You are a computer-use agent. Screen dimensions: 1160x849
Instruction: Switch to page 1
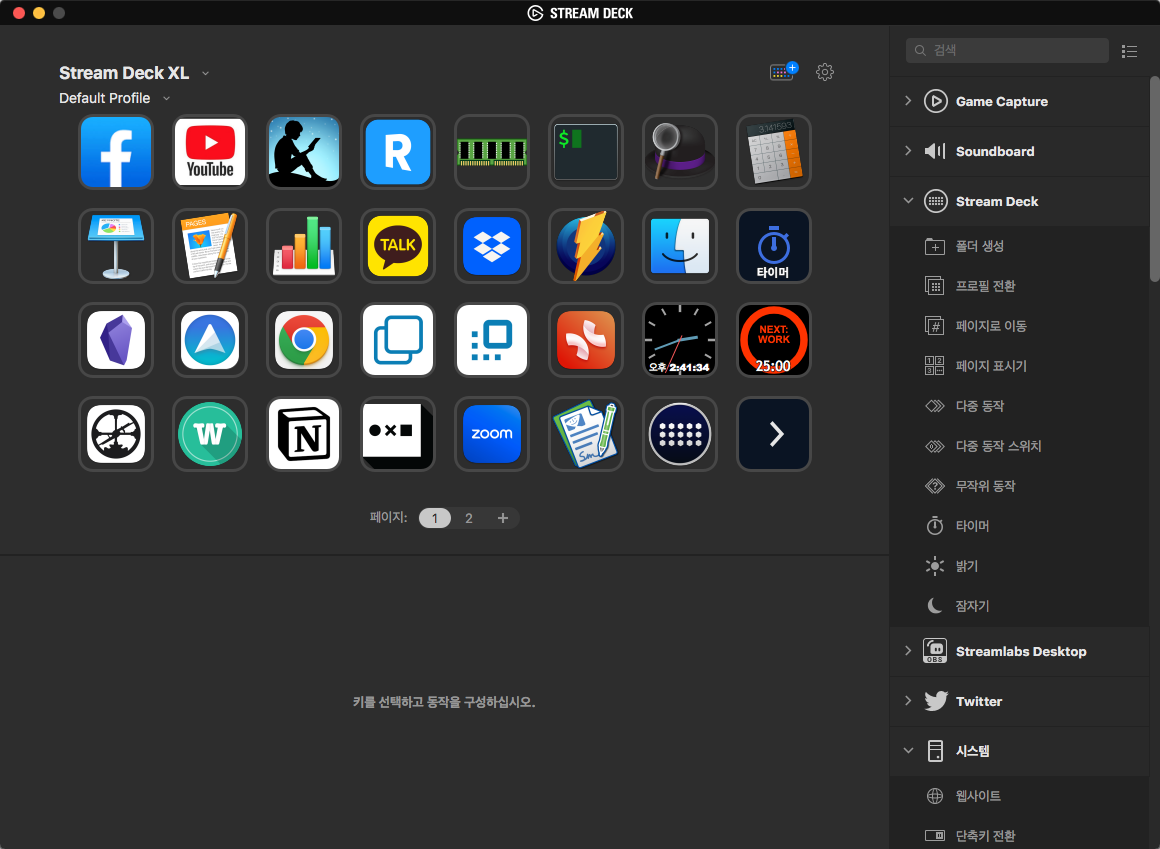[435, 518]
